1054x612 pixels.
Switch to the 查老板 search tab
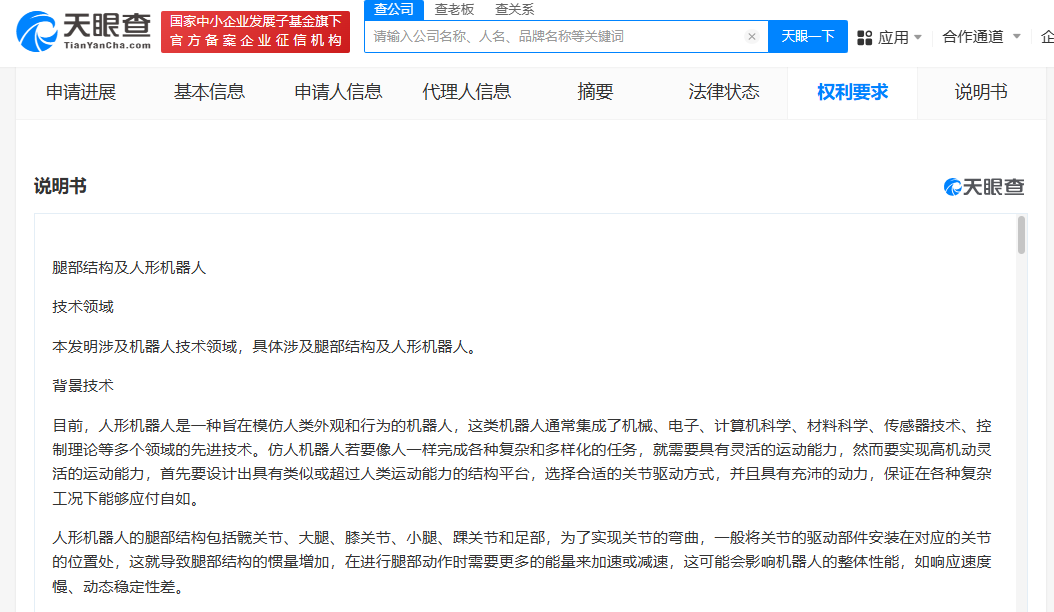point(454,9)
